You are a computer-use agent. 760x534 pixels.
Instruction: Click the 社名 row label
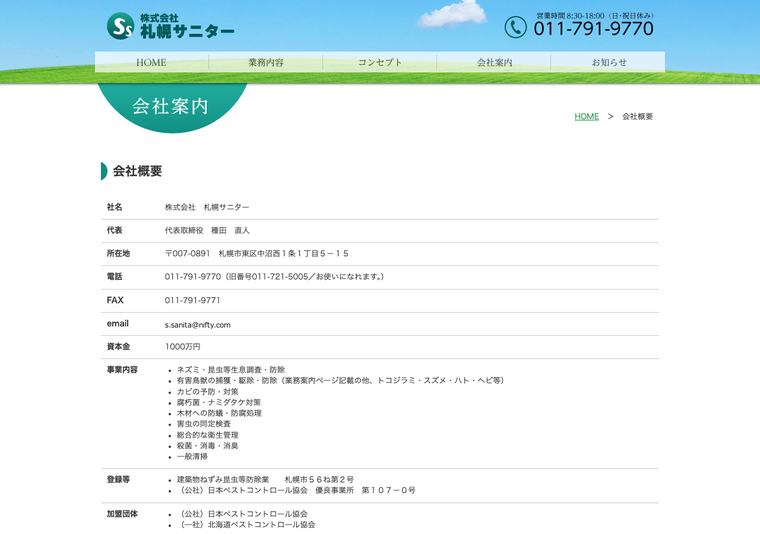click(114, 207)
